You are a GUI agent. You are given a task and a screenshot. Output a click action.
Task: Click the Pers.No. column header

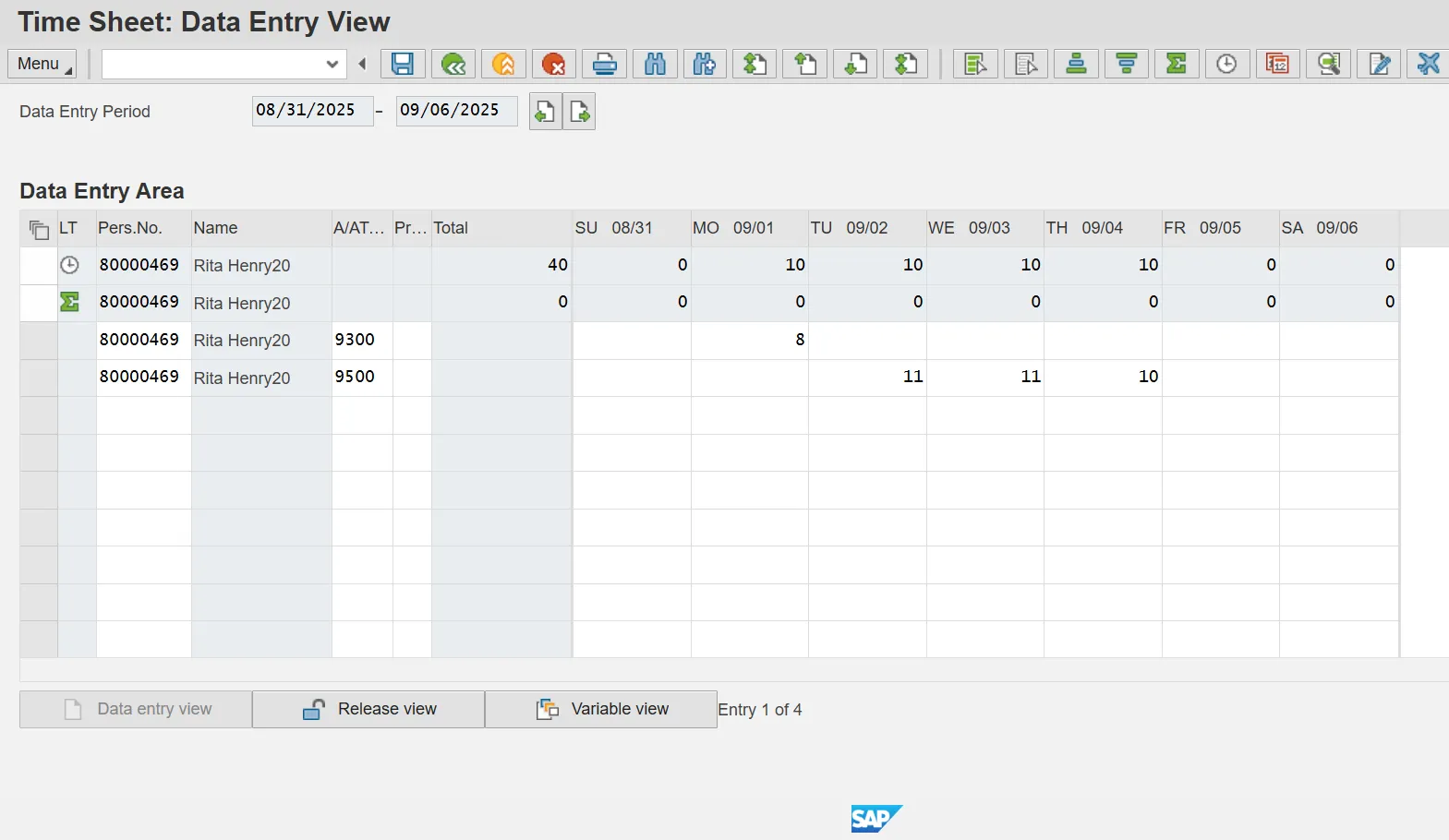tap(144, 228)
